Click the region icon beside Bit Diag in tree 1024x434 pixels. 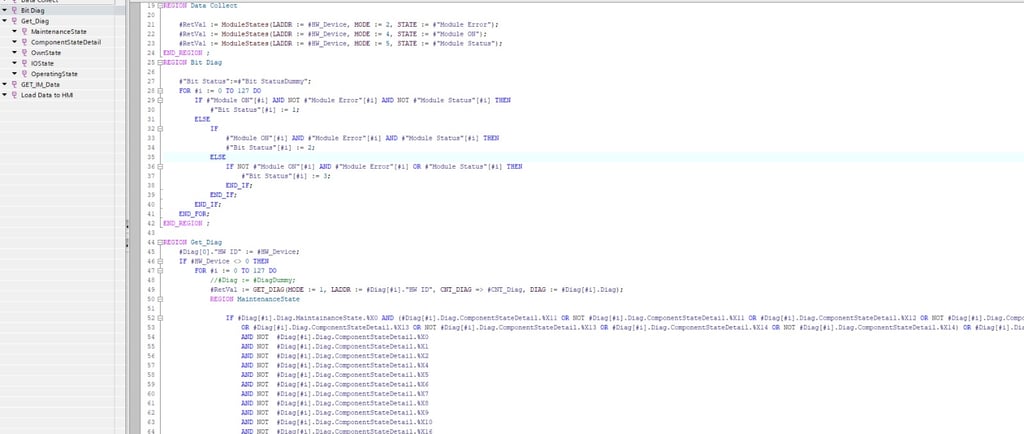point(14,10)
